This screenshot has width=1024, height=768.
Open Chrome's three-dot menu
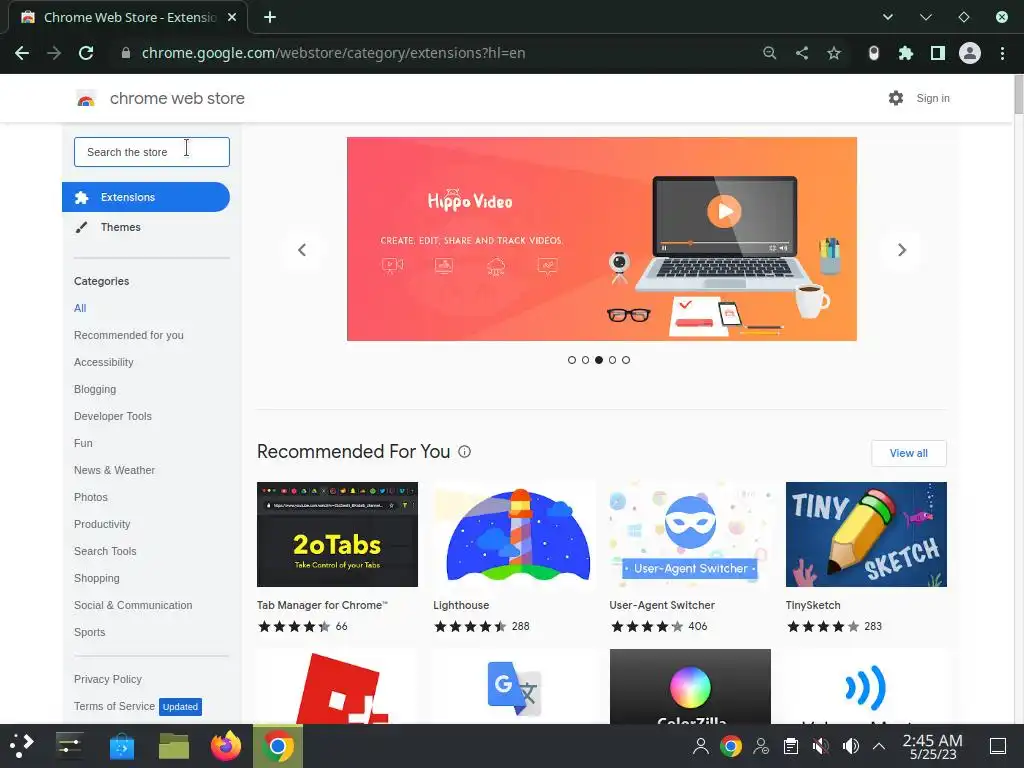coord(1002,53)
